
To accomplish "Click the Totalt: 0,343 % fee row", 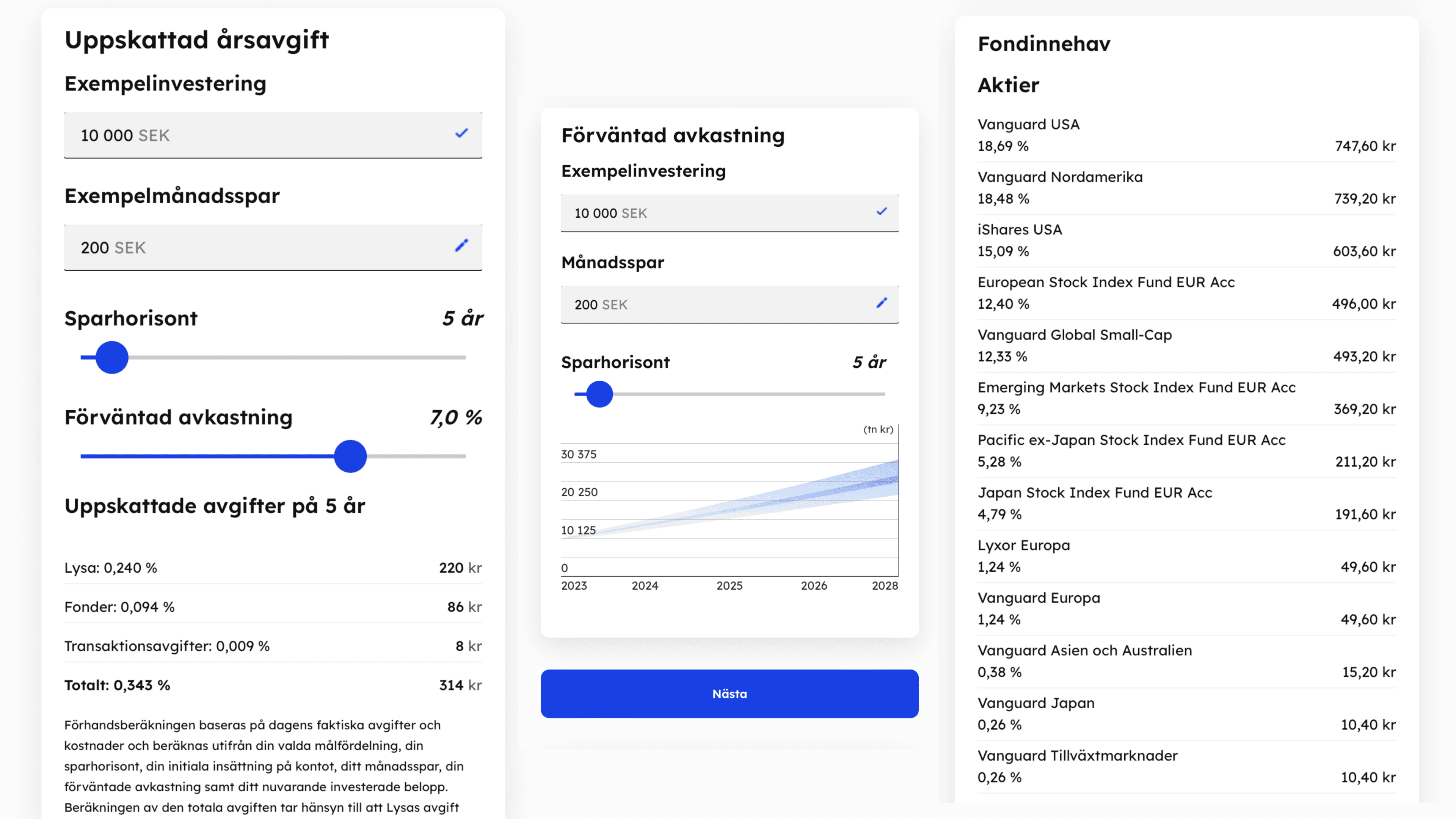I will [x=273, y=685].
